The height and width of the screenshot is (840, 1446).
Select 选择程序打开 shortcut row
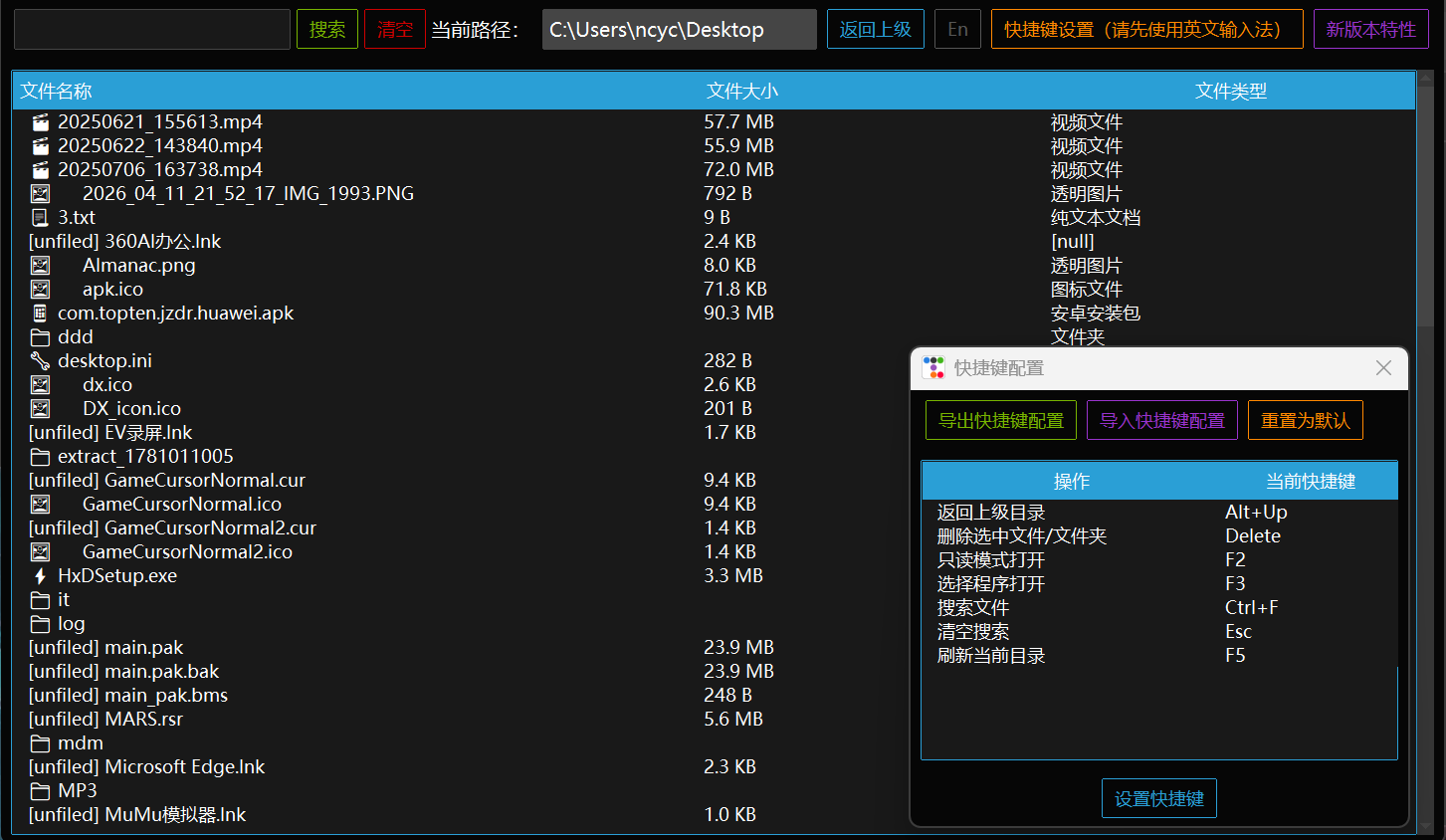(x=1159, y=584)
